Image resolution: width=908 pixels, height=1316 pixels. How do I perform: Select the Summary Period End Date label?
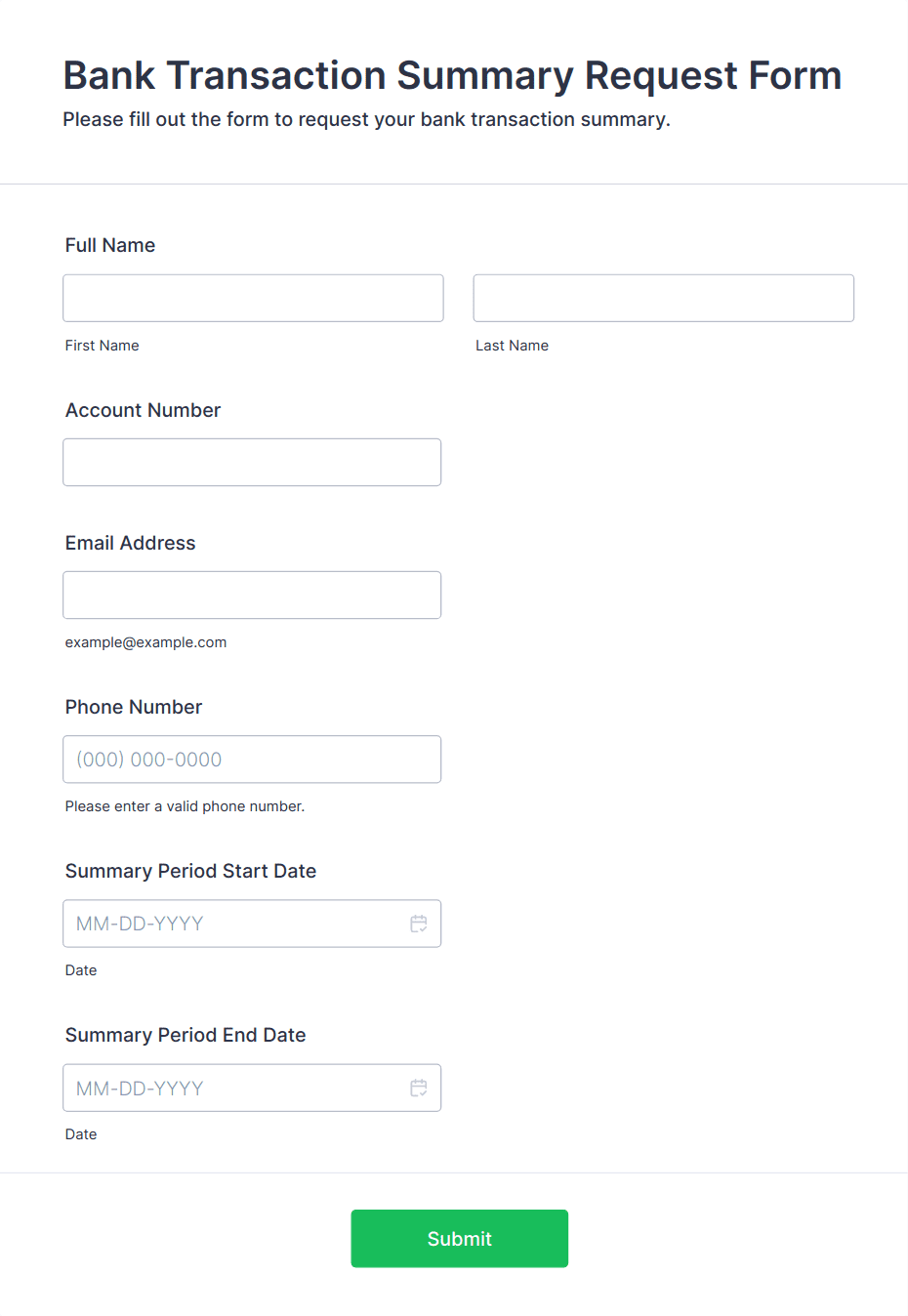pos(186,1035)
